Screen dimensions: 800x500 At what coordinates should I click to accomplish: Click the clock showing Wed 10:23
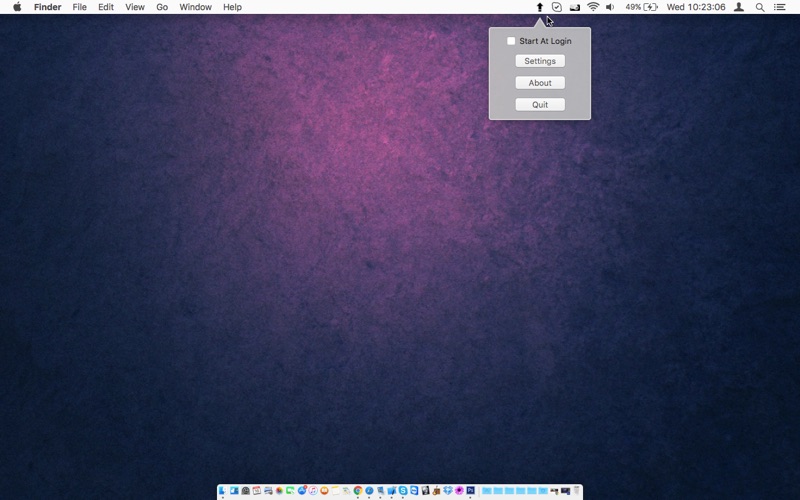(696, 7)
